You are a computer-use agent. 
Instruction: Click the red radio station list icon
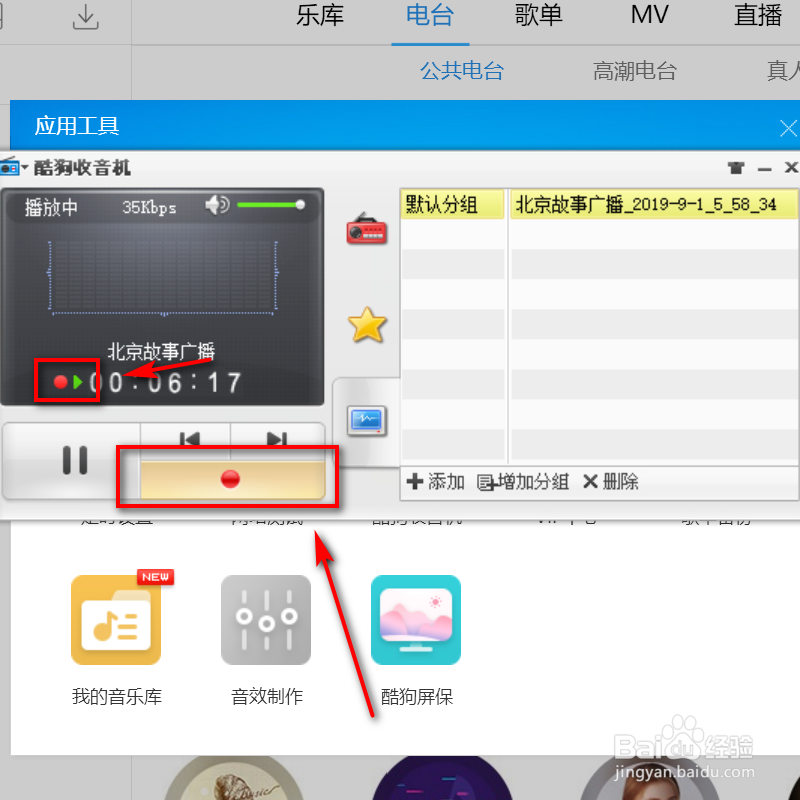[x=366, y=229]
